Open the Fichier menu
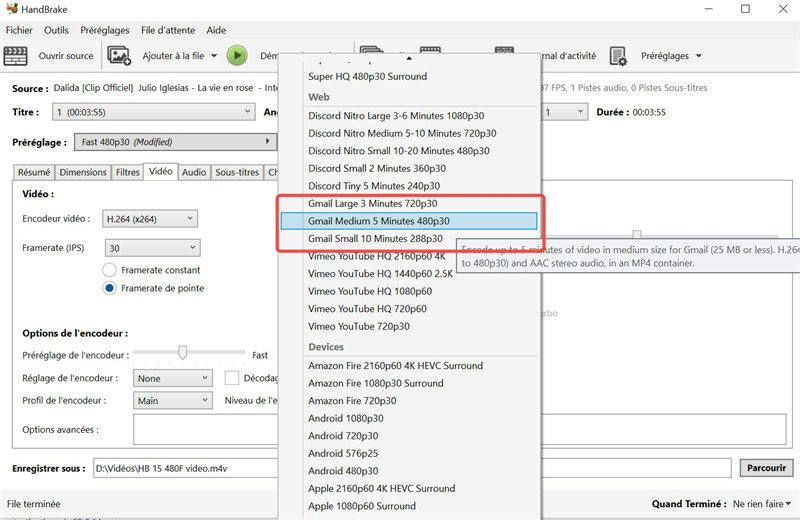Viewport: 800px width, 520px height. 19,30
